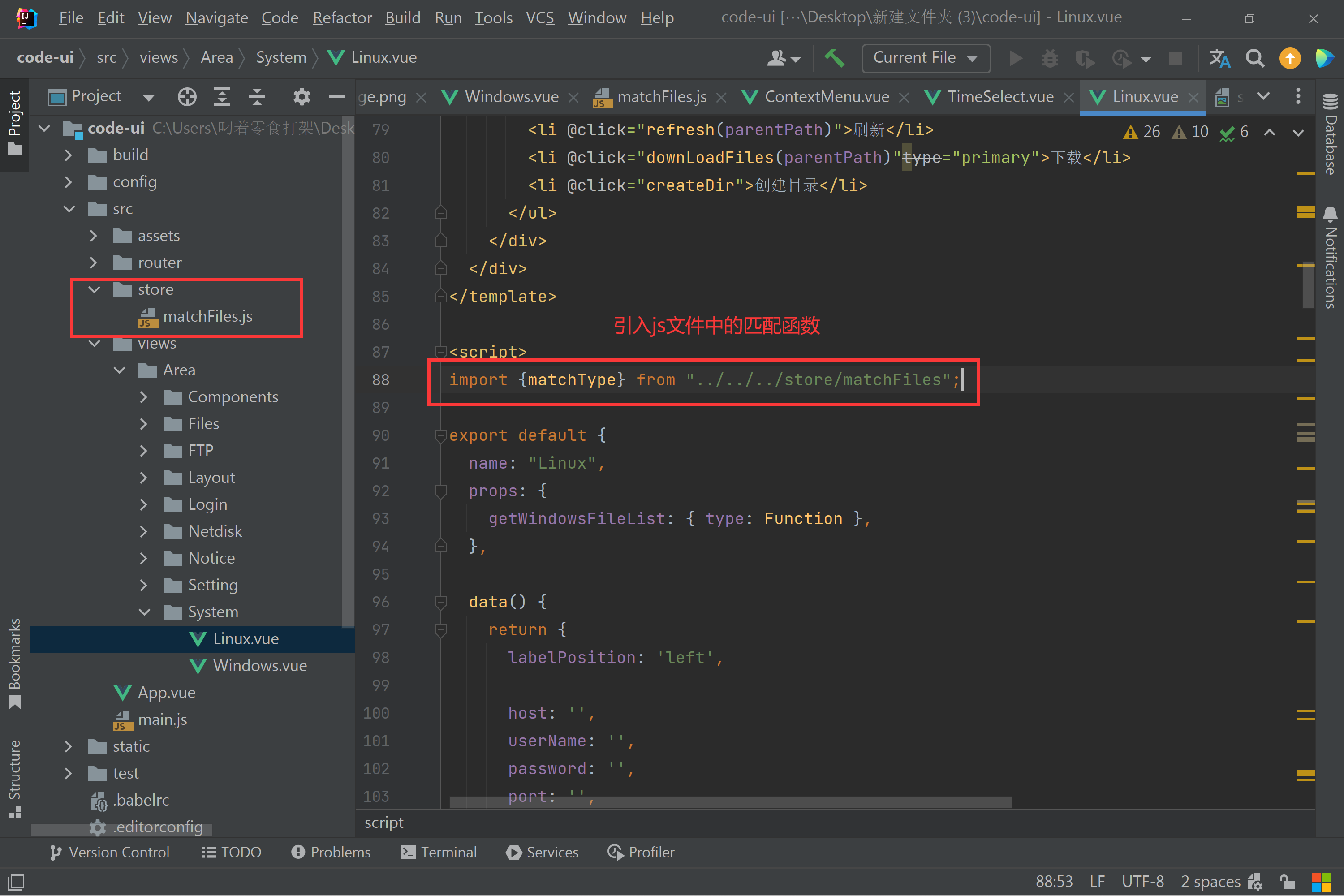Screen dimensions: 1344x896
Task: Open the Current File run configuration dropdown
Action: [x=926, y=58]
